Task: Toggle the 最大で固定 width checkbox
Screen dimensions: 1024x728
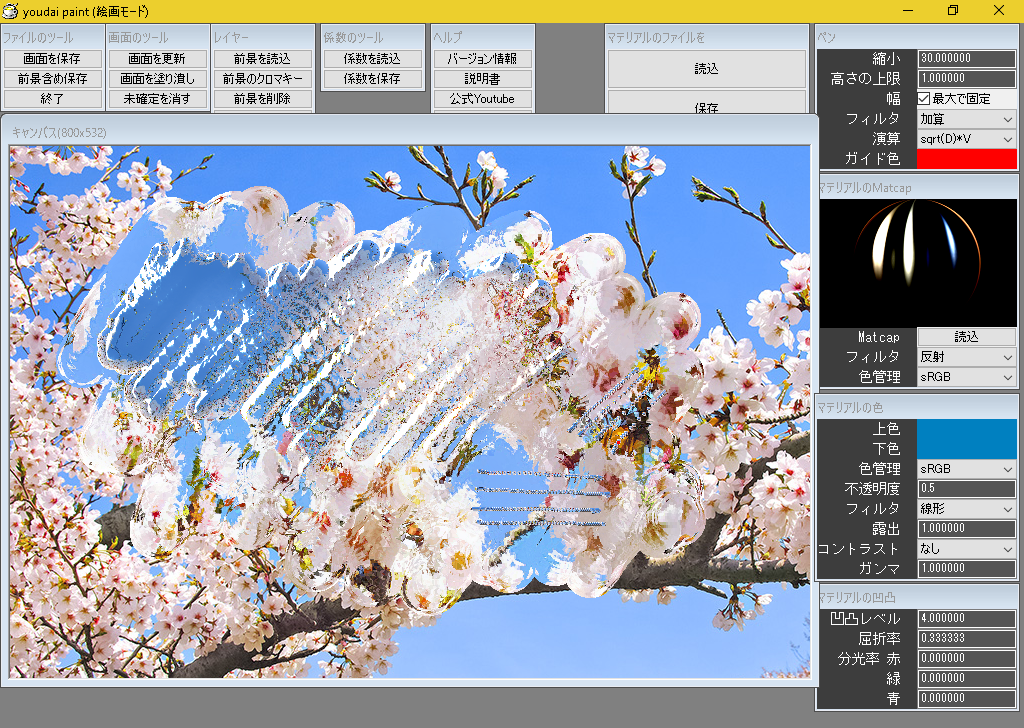Action: tap(921, 98)
